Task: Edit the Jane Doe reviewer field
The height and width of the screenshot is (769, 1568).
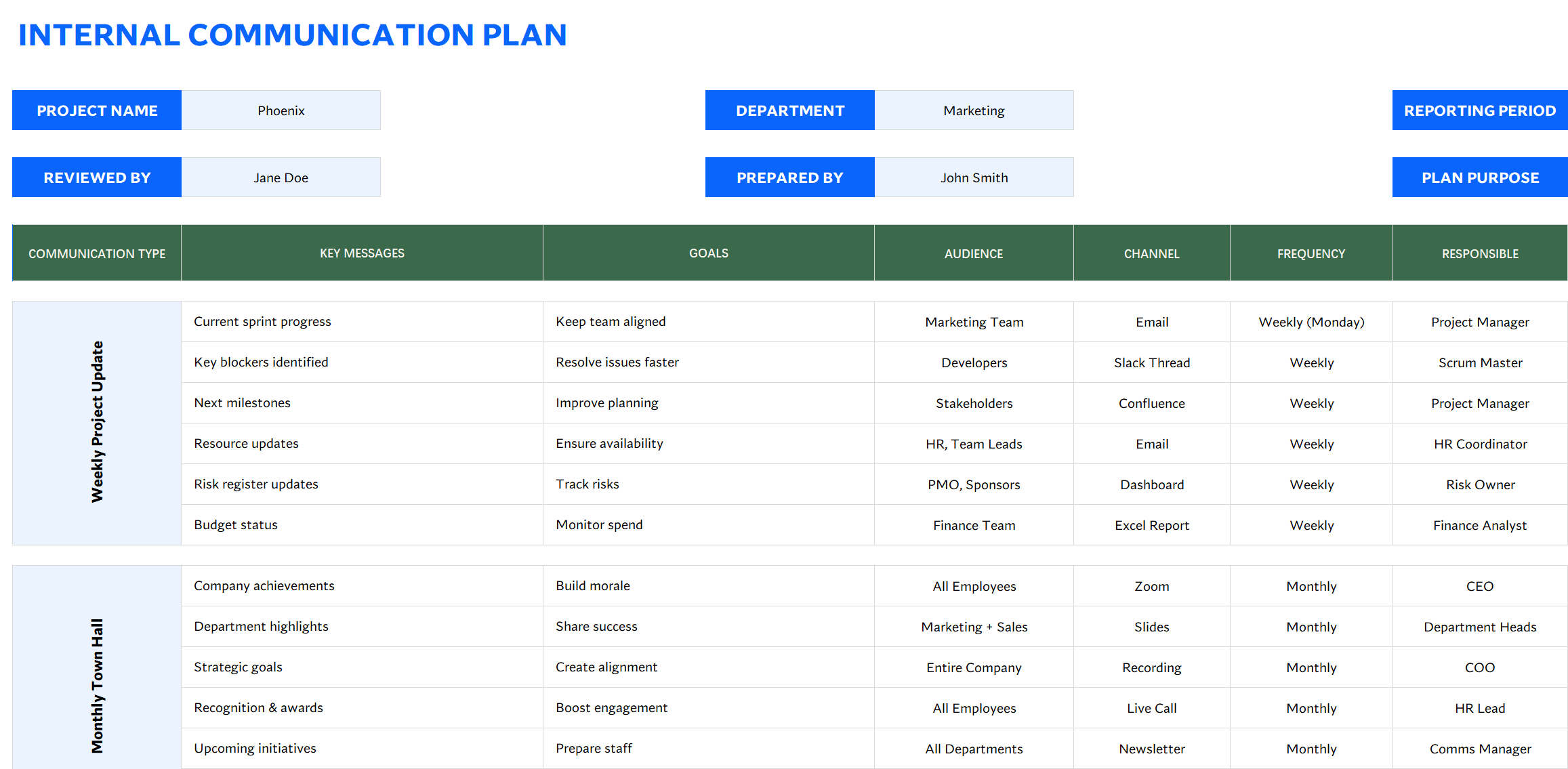Action: 281,178
